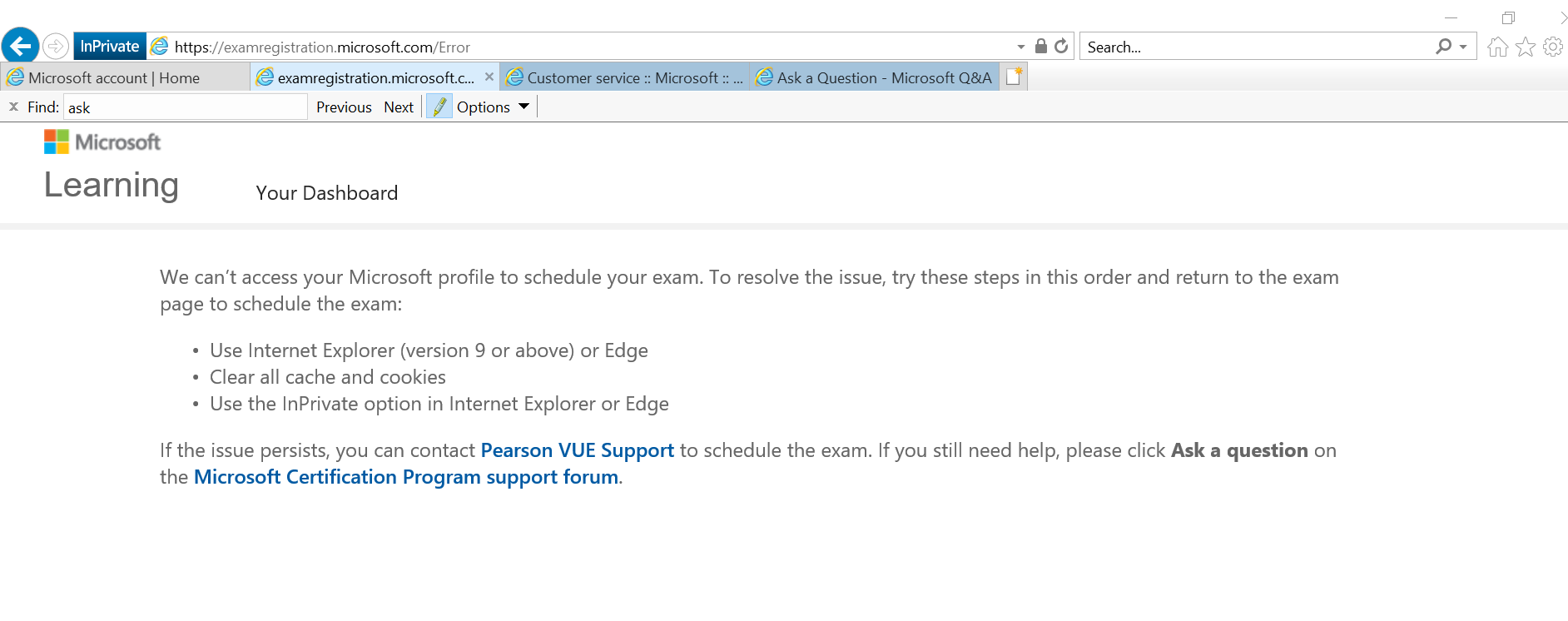Screen dimensions: 1568x621
Task: Close the Find bar
Action: coord(13,107)
